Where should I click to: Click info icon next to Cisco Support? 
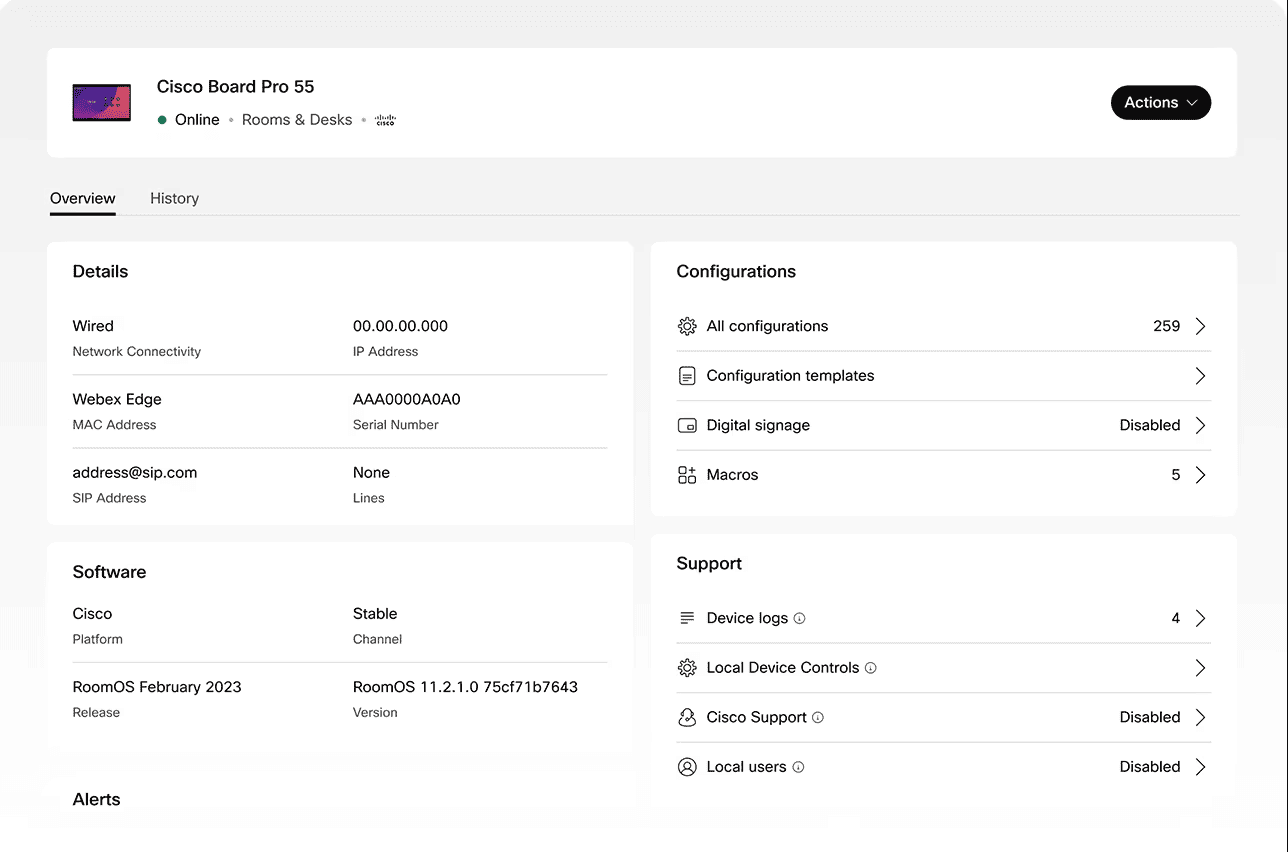(818, 717)
